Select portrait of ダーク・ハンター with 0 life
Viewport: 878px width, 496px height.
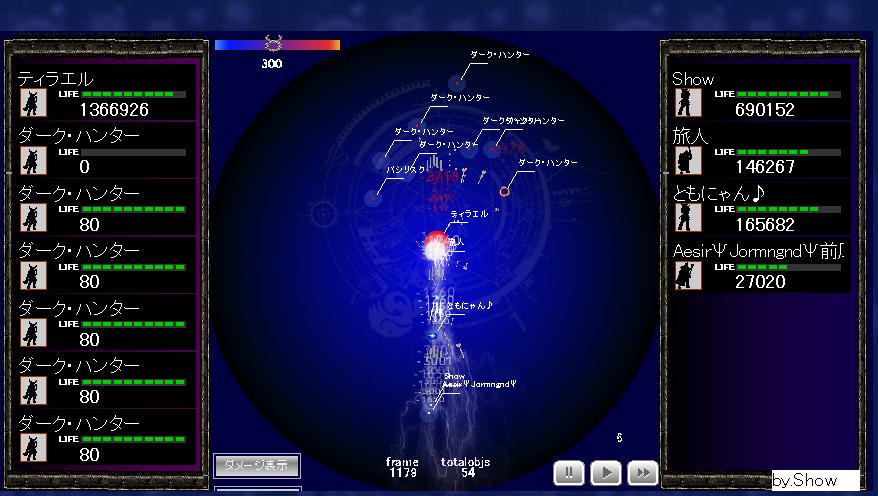pyautogui.click(x=33, y=160)
